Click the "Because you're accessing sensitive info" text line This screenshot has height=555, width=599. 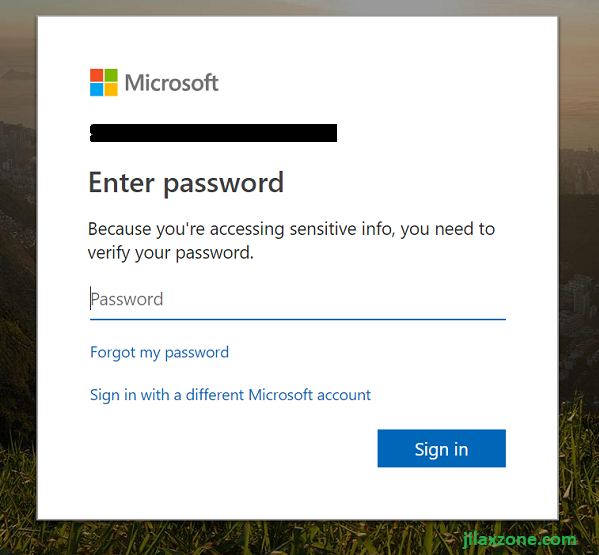tap(291, 230)
